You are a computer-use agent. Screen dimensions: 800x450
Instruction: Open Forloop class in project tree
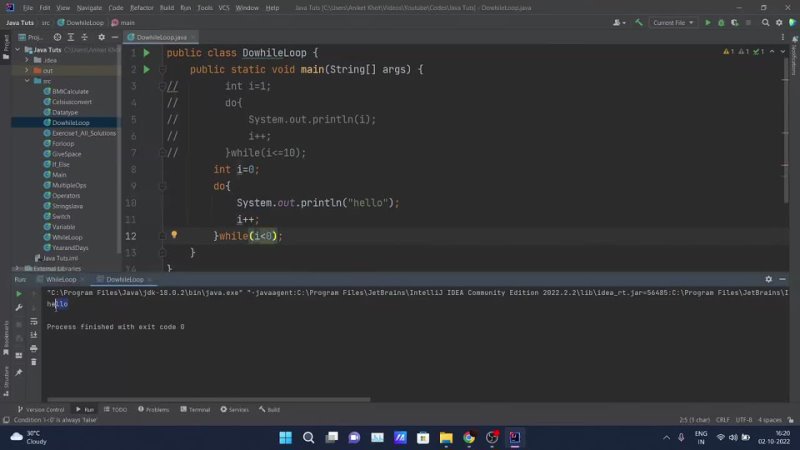pyautogui.click(x=63, y=143)
